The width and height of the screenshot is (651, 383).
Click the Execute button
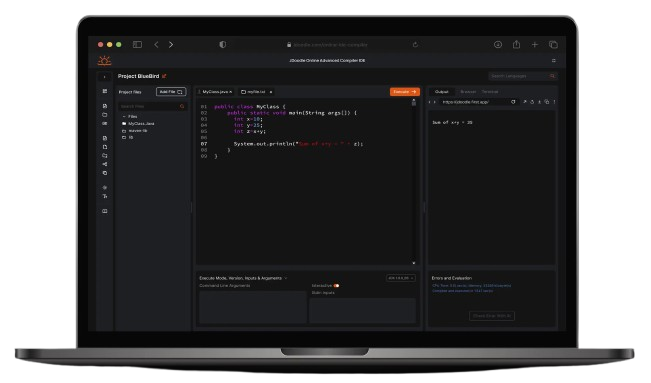404,92
